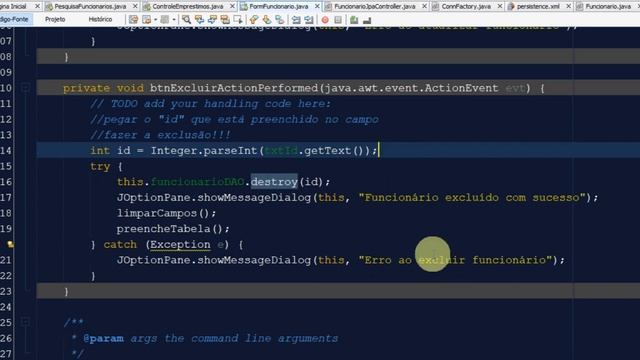Viewport: 640px width, 360px height.
Task: Close the persistence.xml tab
Action: click(569, 6)
